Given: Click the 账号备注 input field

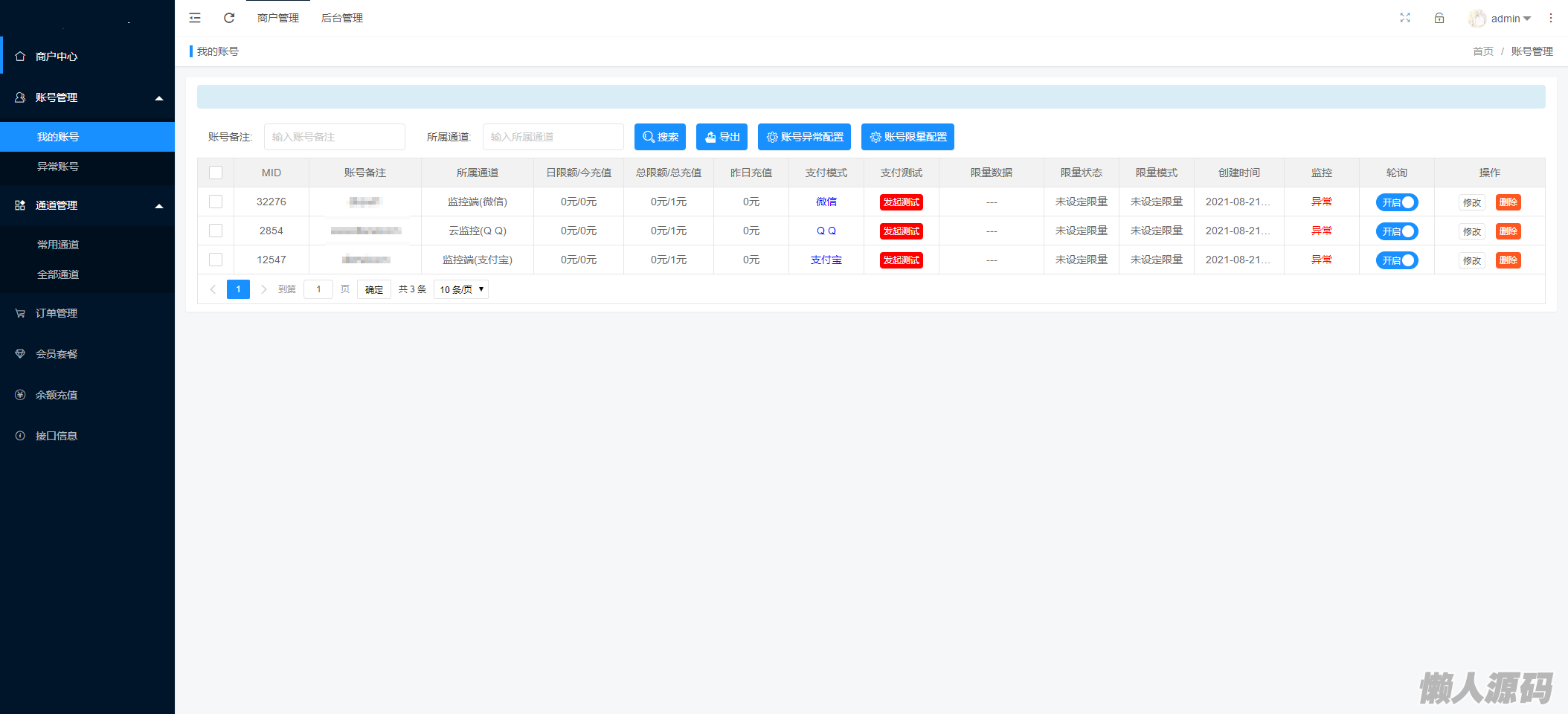Looking at the screenshot, I should [334, 137].
